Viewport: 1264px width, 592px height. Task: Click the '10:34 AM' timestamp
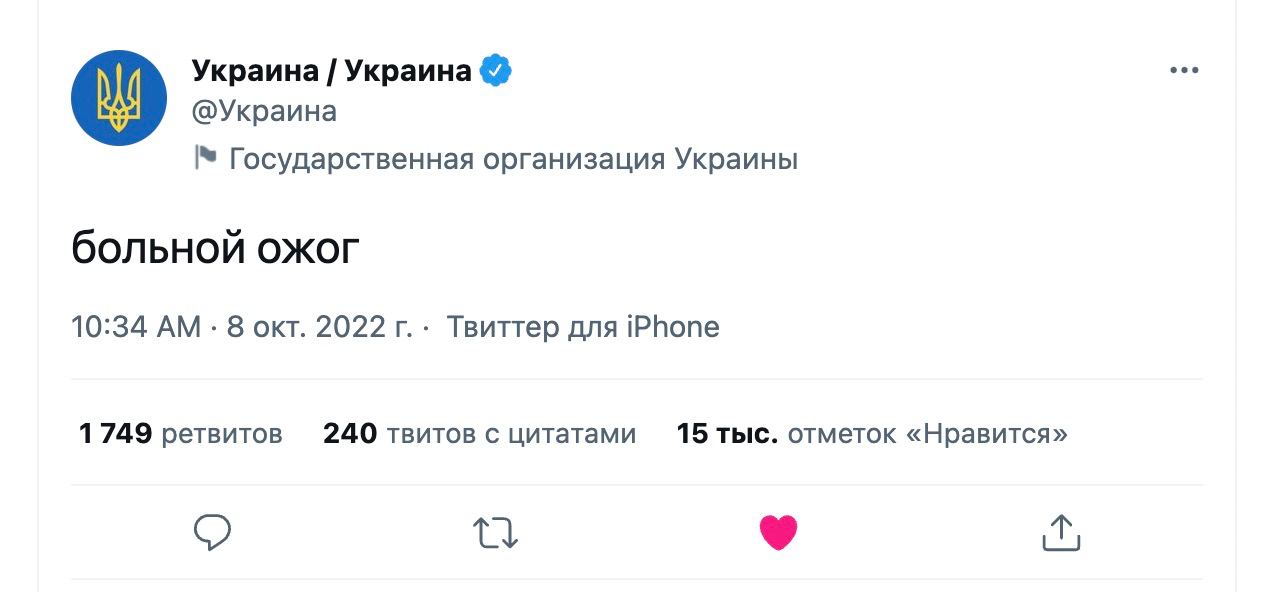[136, 327]
